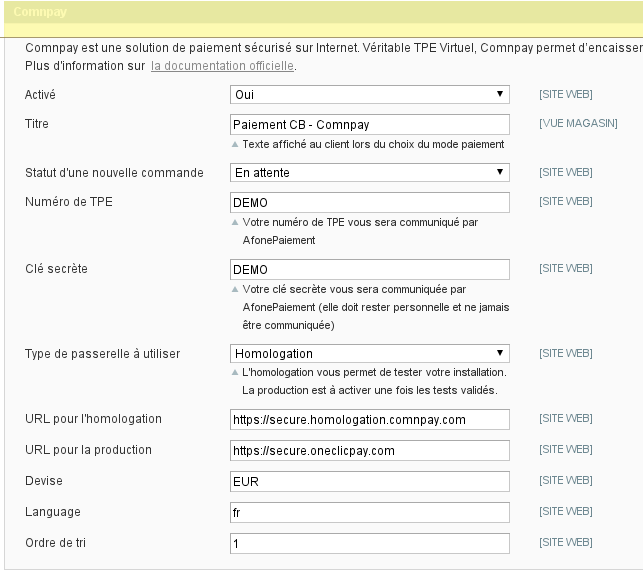The width and height of the screenshot is (643, 572).
Task: Focus the Clé secrète input field
Action: pyautogui.click(x=369, y=269)
